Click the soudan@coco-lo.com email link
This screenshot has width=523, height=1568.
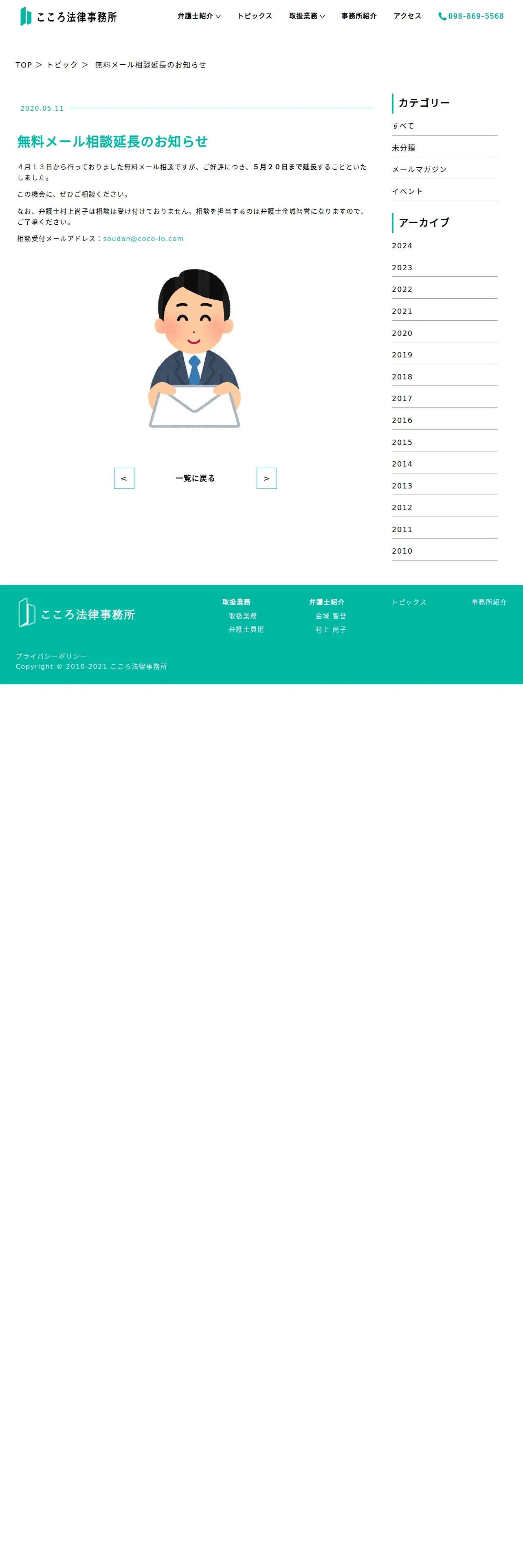[143, 239]
